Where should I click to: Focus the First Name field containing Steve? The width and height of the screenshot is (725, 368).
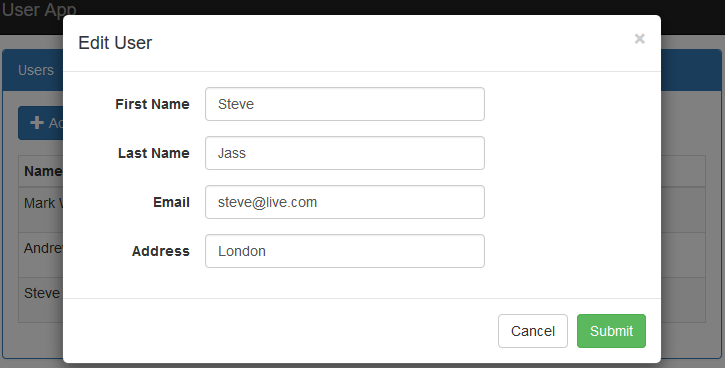[345, 104]
